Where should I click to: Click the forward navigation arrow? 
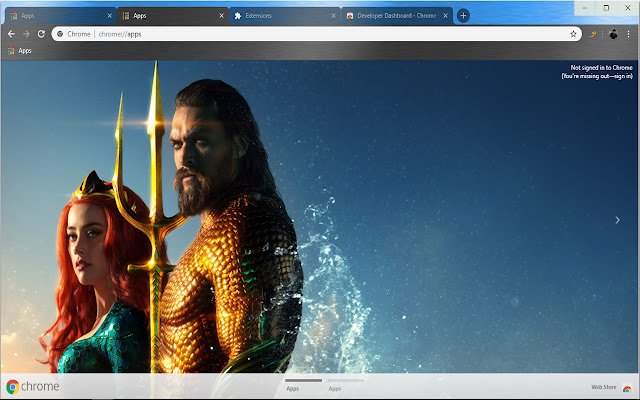(26, 34)
